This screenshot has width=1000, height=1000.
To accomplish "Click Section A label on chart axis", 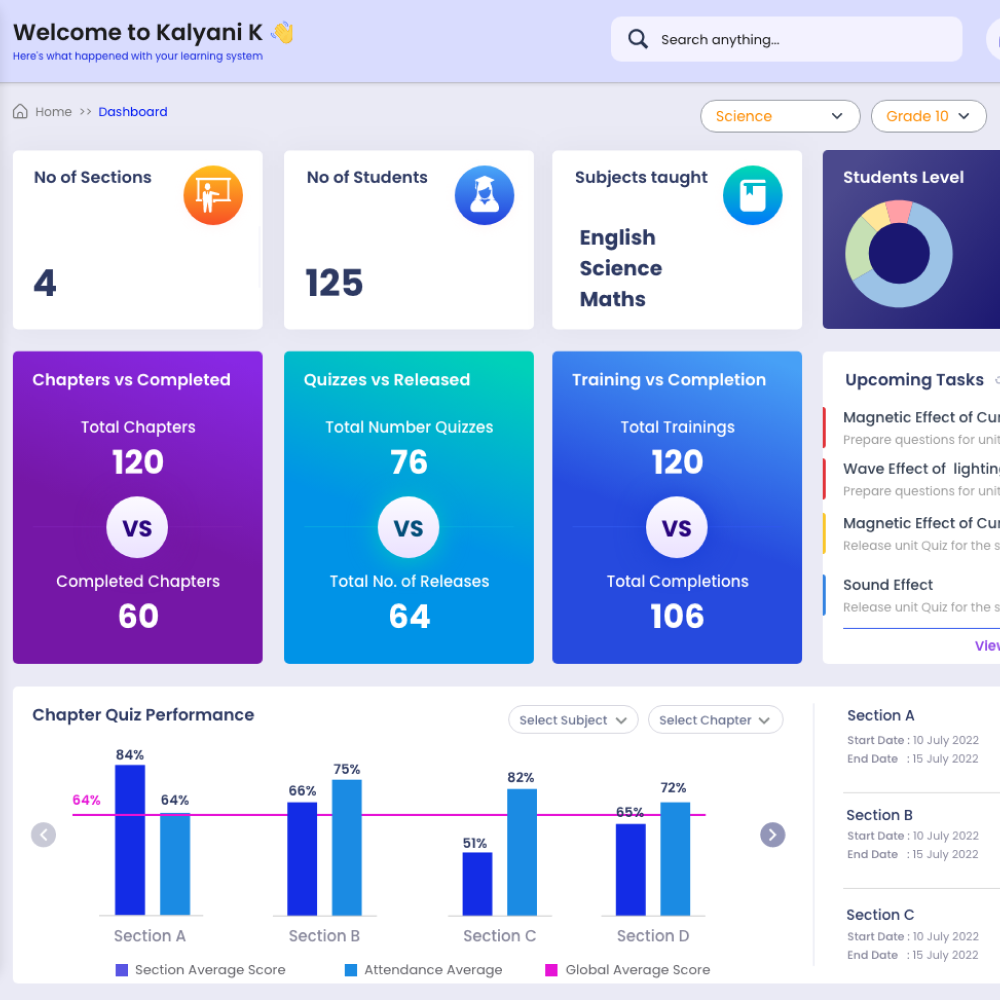I will tap(150, 936).
